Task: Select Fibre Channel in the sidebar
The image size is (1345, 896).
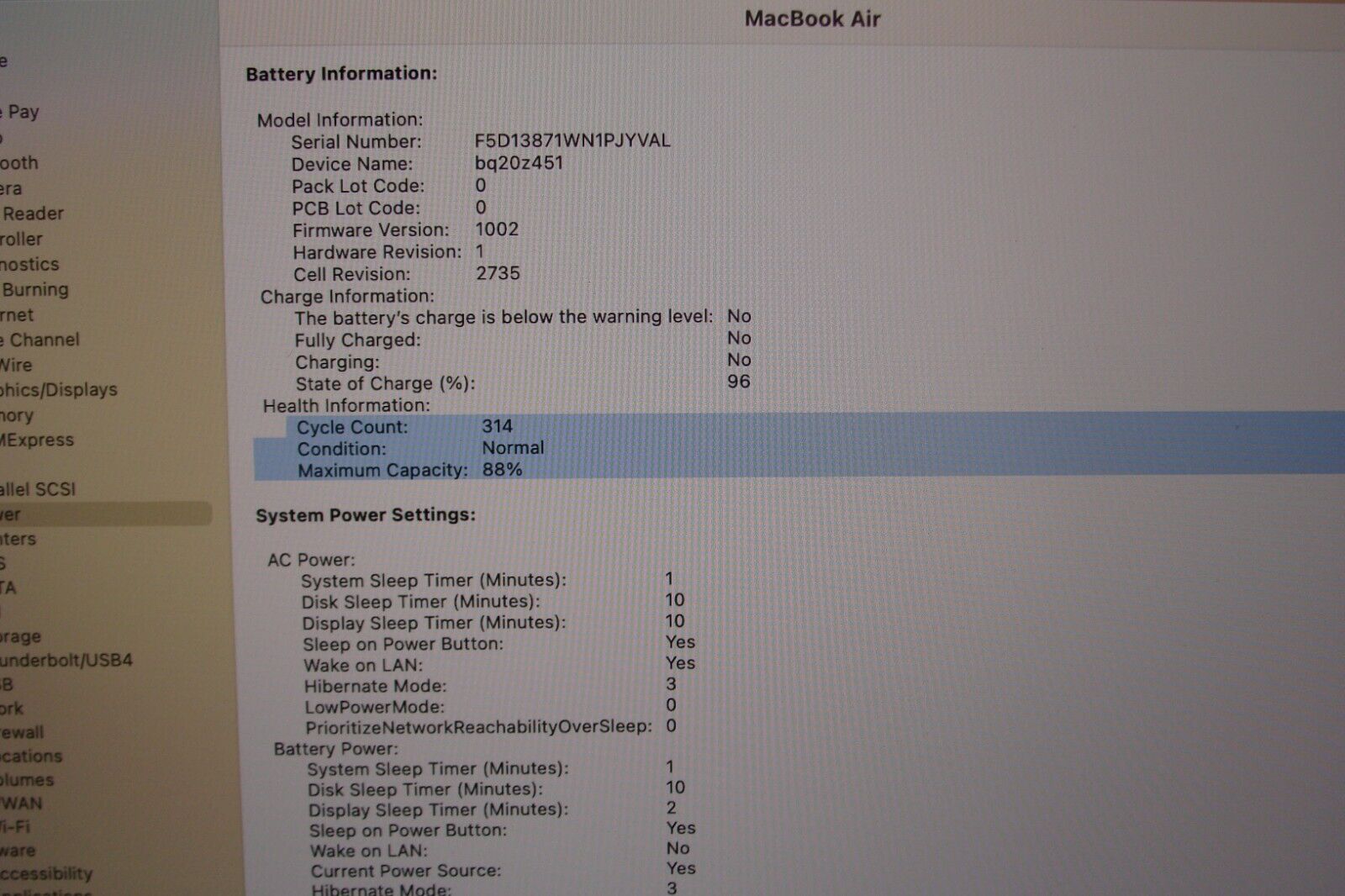Action: click(x=42, y=340)
